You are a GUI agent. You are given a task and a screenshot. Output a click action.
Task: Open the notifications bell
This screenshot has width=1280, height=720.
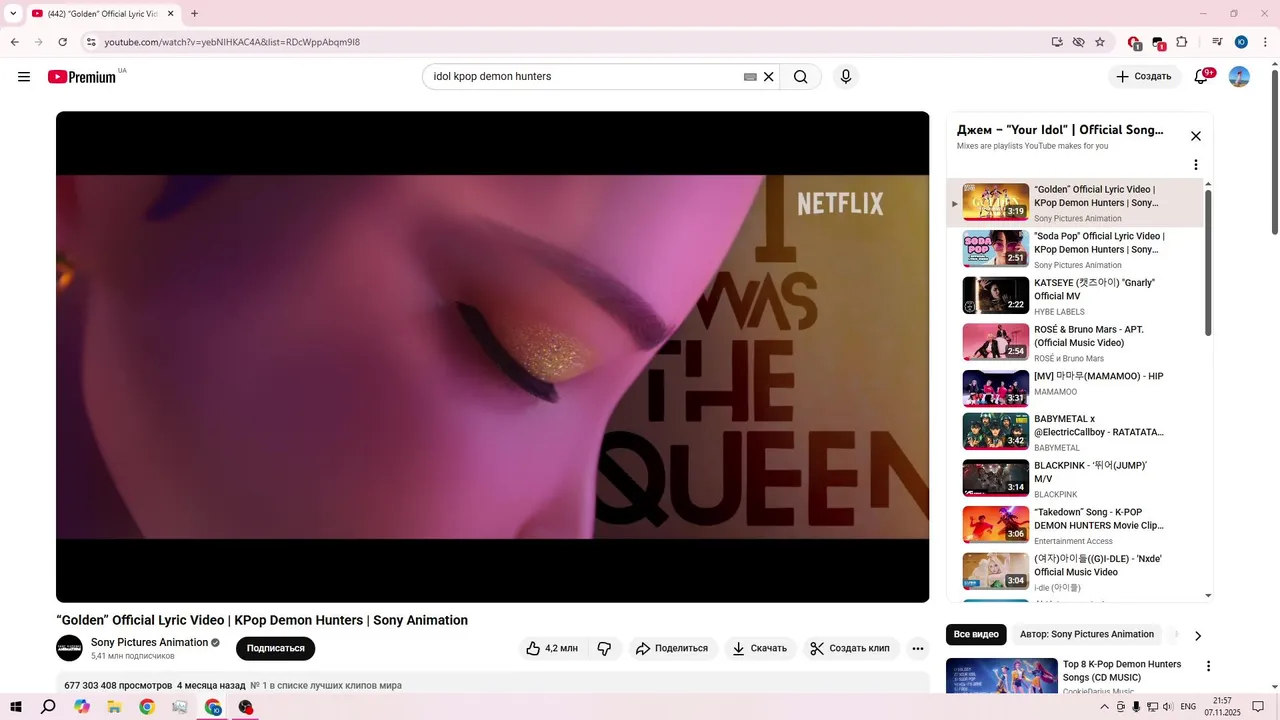click(1201, 77)
